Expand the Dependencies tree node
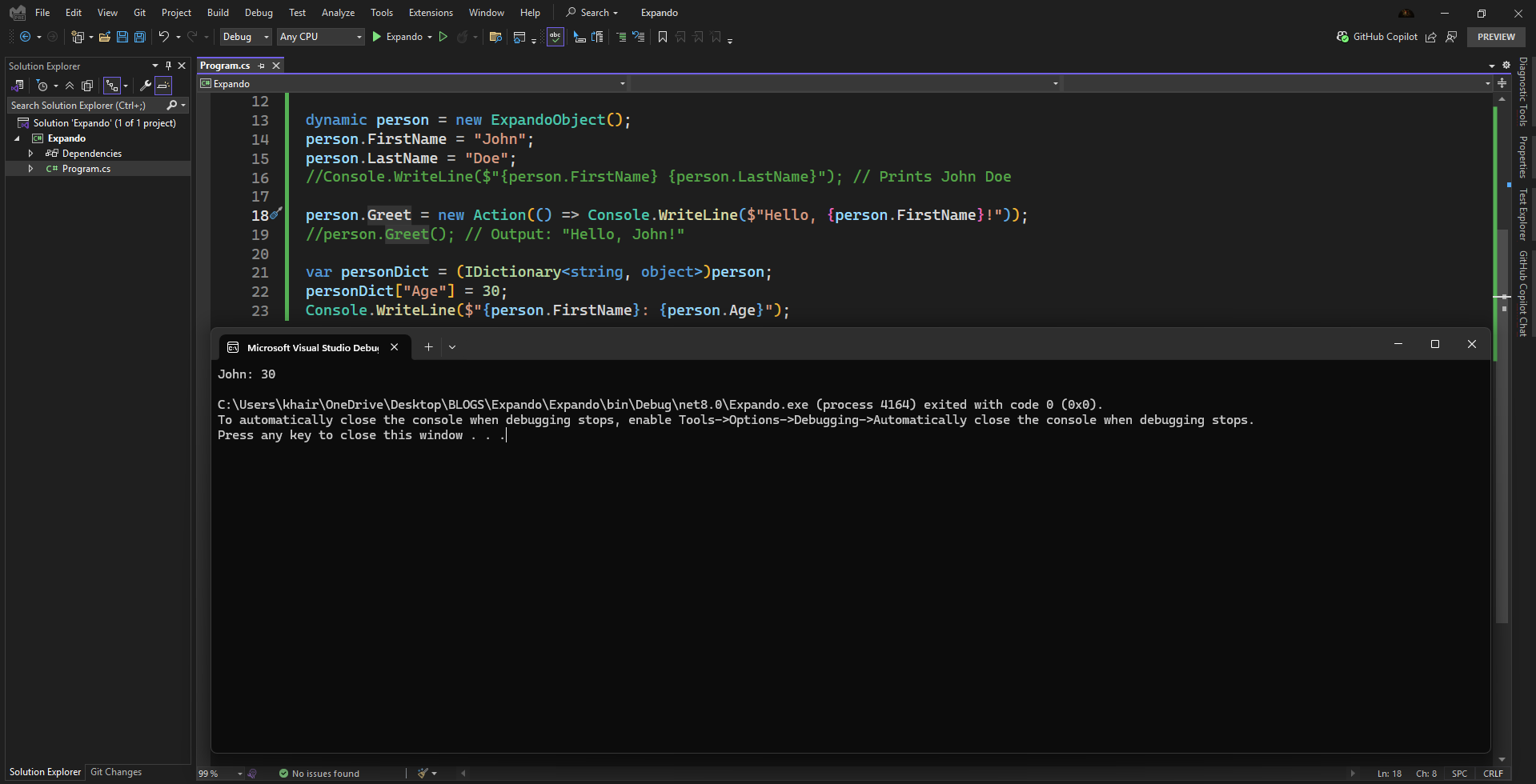 [x=30, y=154]
